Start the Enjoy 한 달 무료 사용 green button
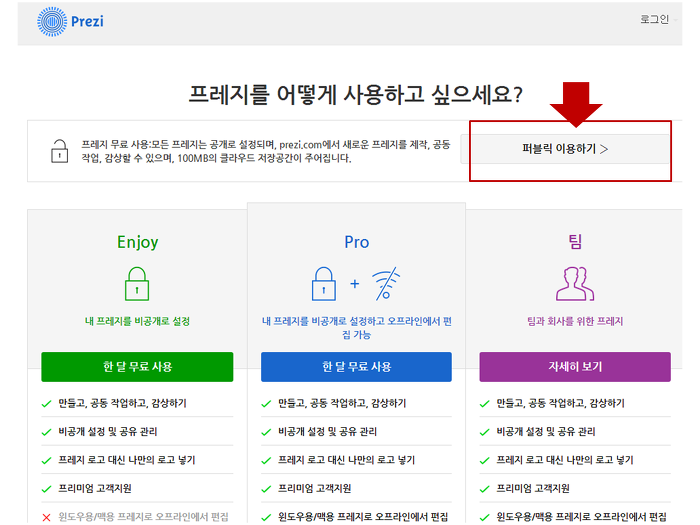The width and height of the screenshot is (700, 525). click(137, 367)
